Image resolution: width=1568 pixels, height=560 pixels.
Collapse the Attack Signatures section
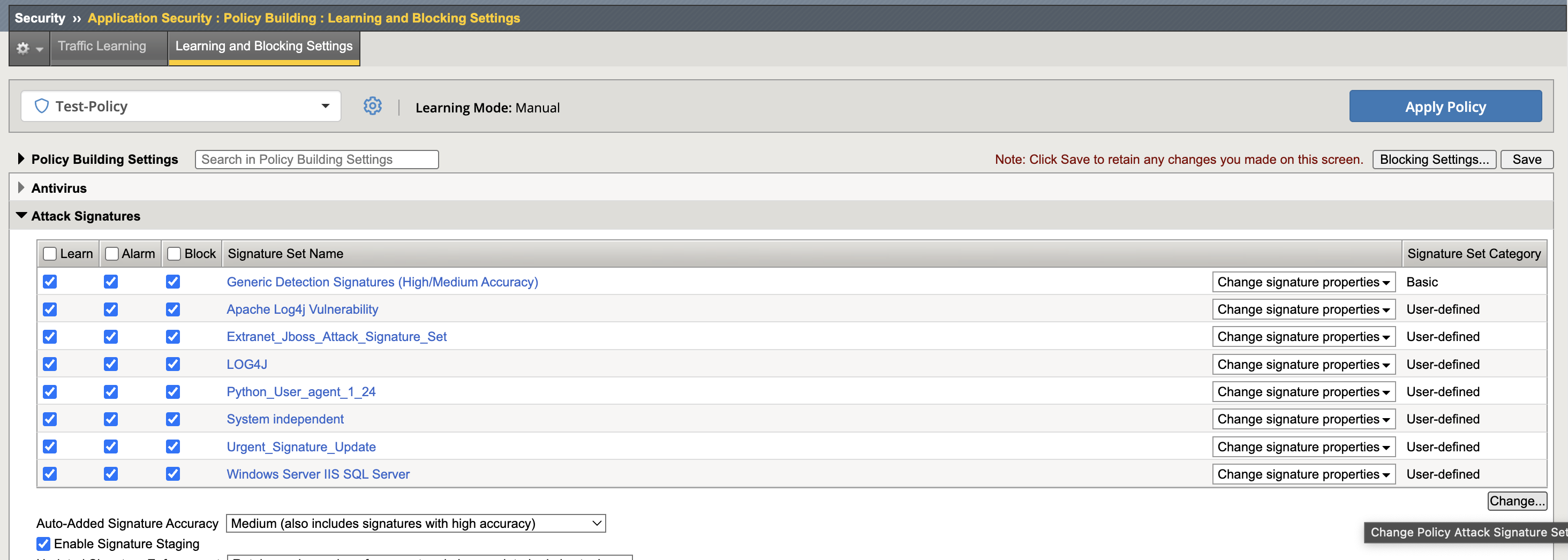click(21, 215)
